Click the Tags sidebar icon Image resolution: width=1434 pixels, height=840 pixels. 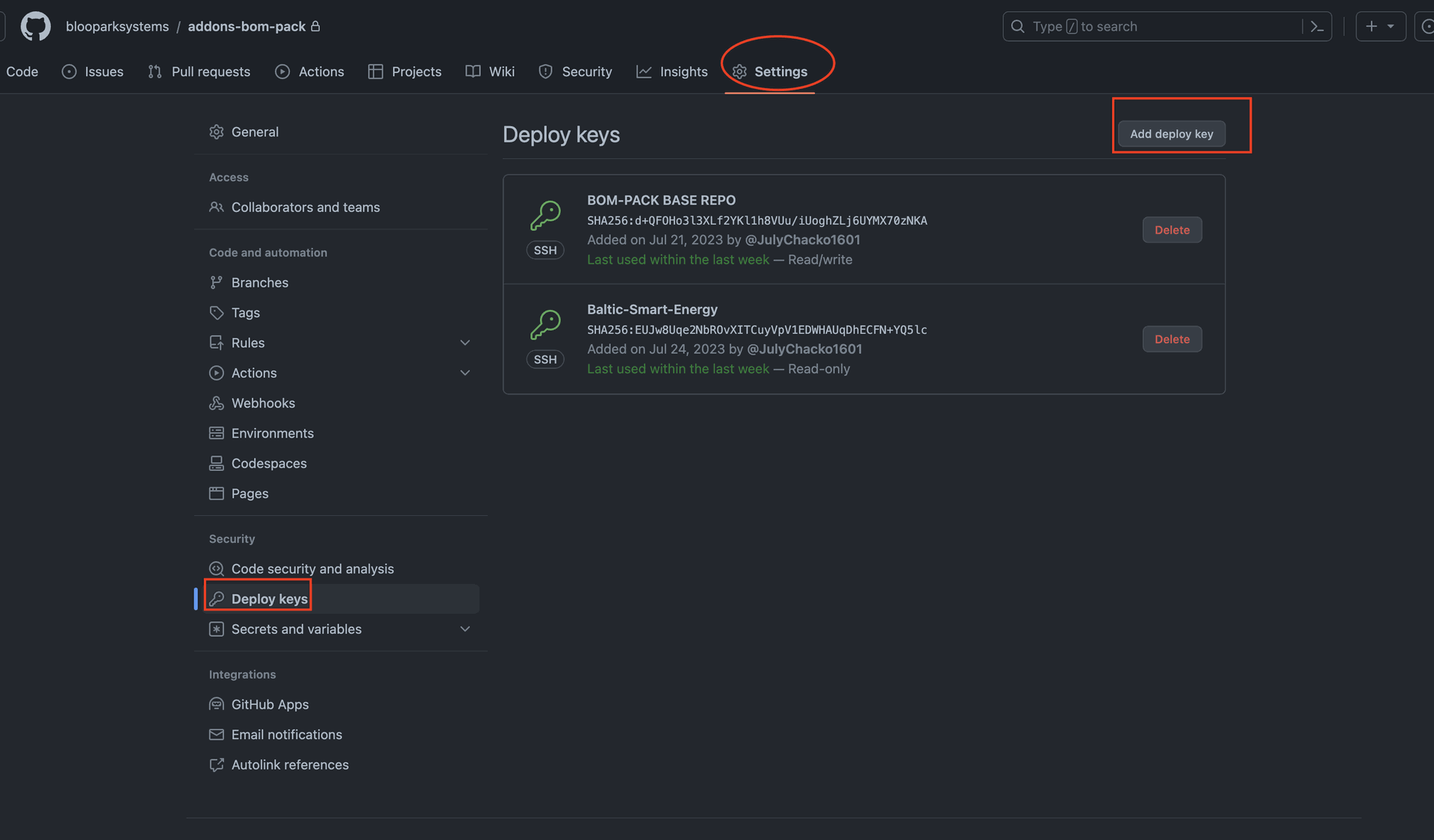click(x=217, y=313)
